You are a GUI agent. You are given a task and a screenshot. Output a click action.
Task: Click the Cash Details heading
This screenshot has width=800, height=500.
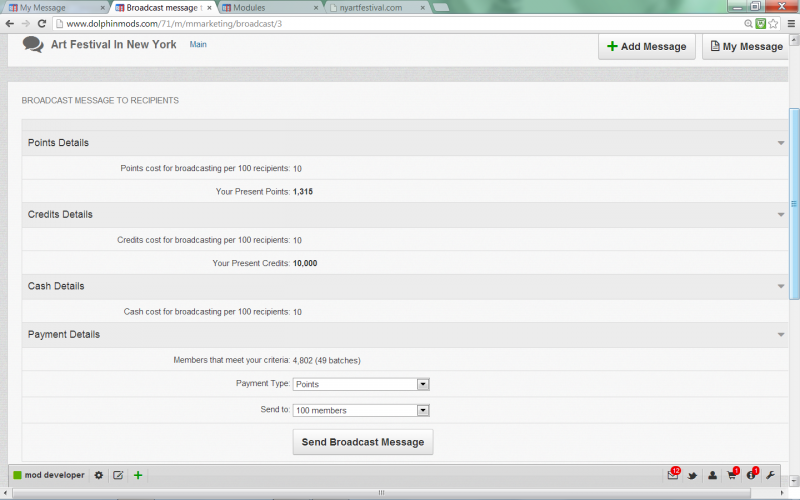[x=56, y=286]
